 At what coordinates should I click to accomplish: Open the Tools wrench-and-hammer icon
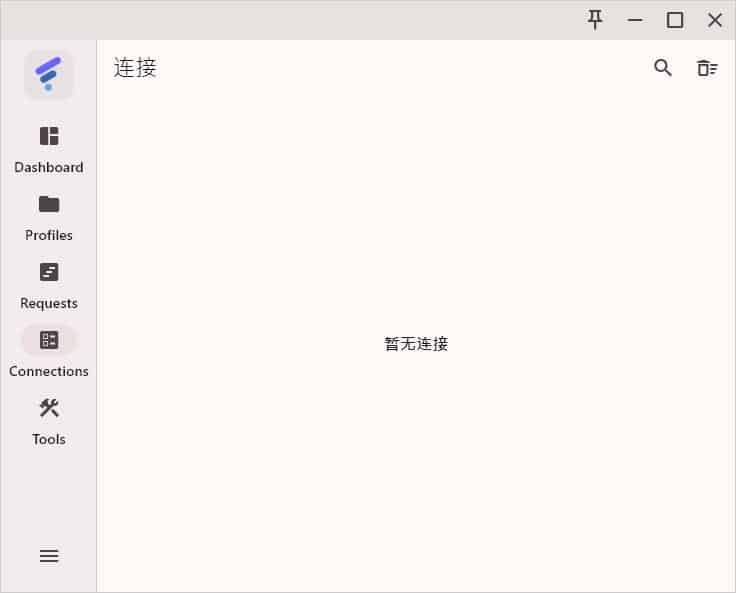pos(49,408)
